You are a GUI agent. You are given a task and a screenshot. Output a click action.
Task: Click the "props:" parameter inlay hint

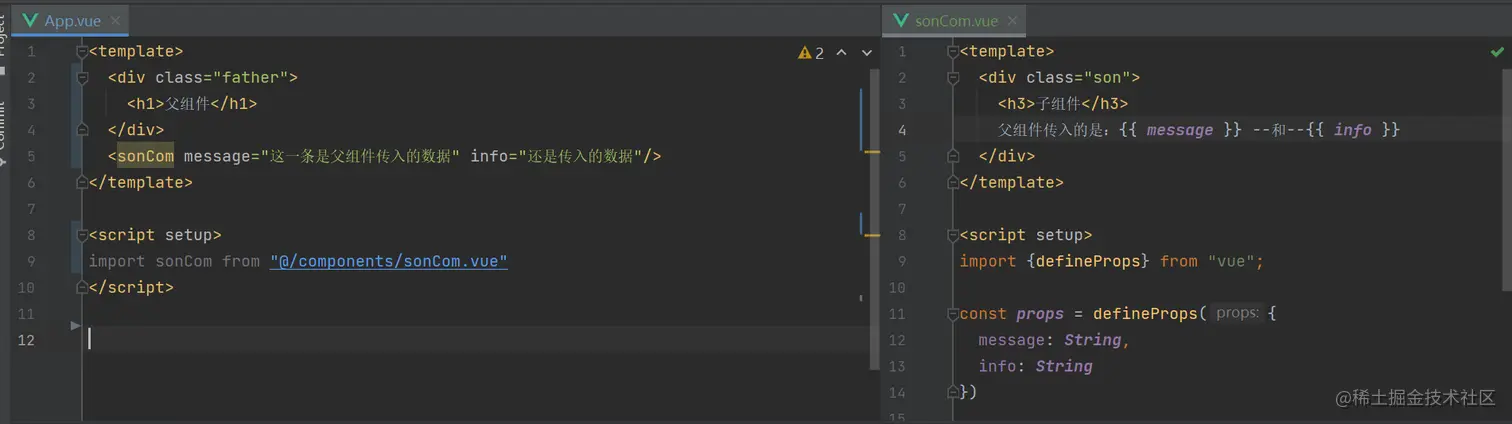pyautogui.click(x=1237, y=313)
